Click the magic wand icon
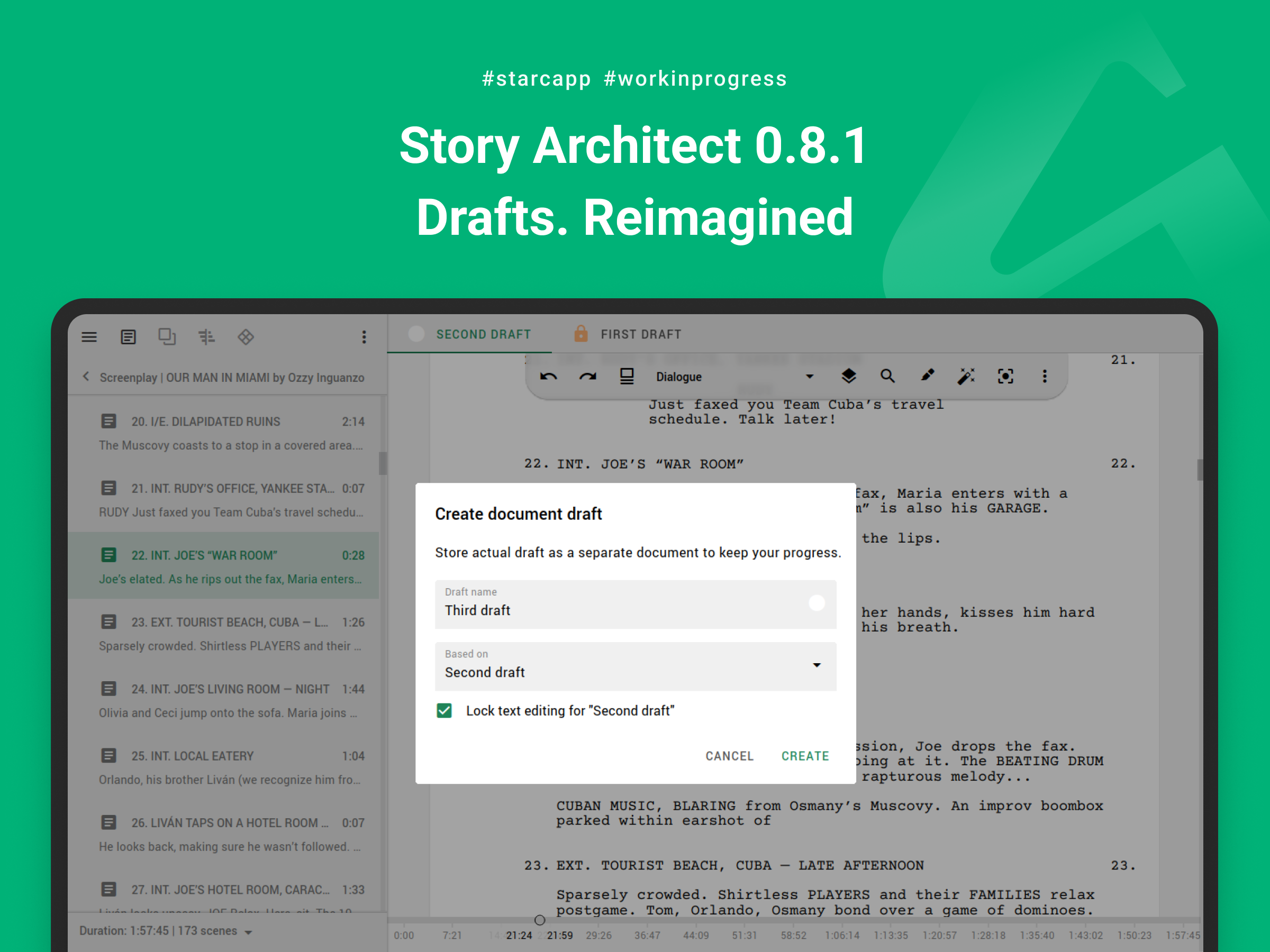1270x952 pixels. pyautogui.click(x=966, y=377)
